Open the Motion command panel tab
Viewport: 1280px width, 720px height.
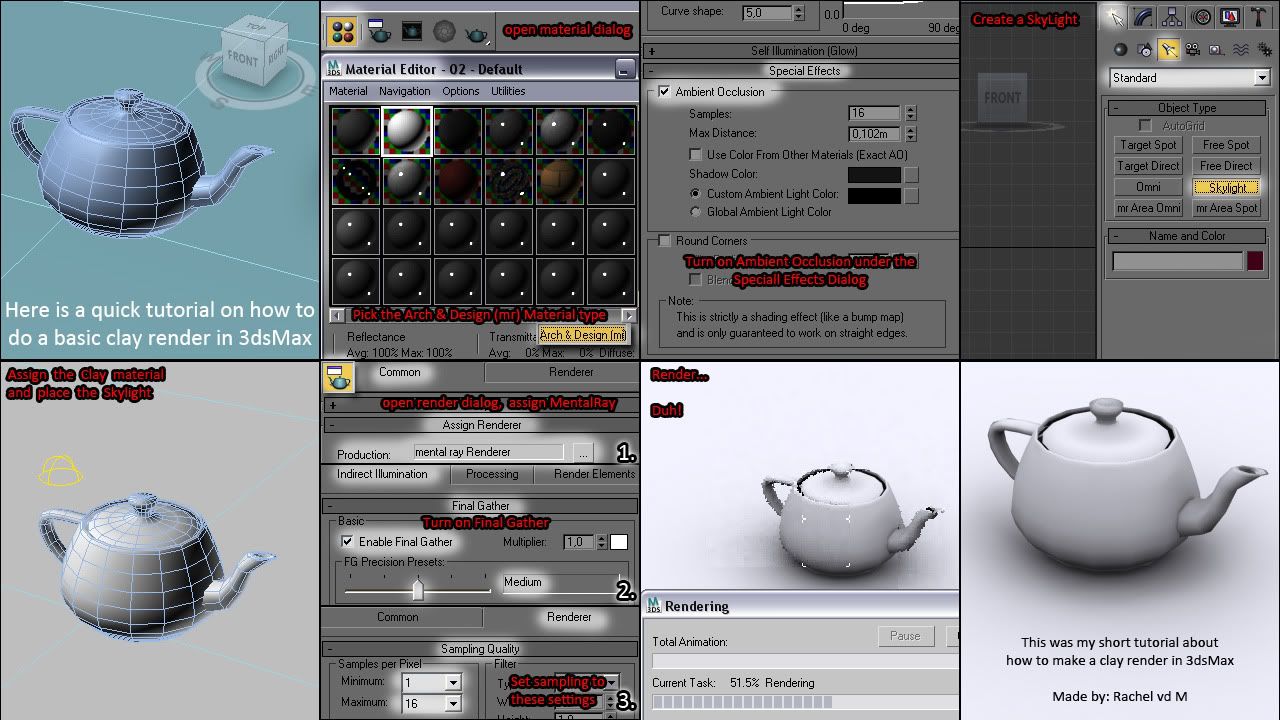1202,17
